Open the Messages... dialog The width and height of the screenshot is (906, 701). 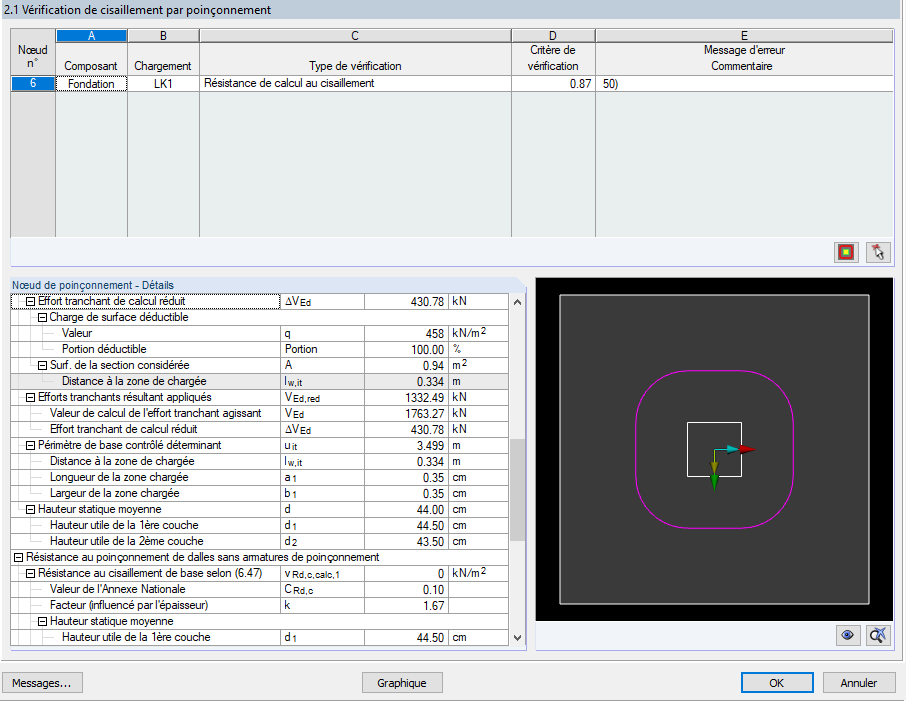point(42,683)
